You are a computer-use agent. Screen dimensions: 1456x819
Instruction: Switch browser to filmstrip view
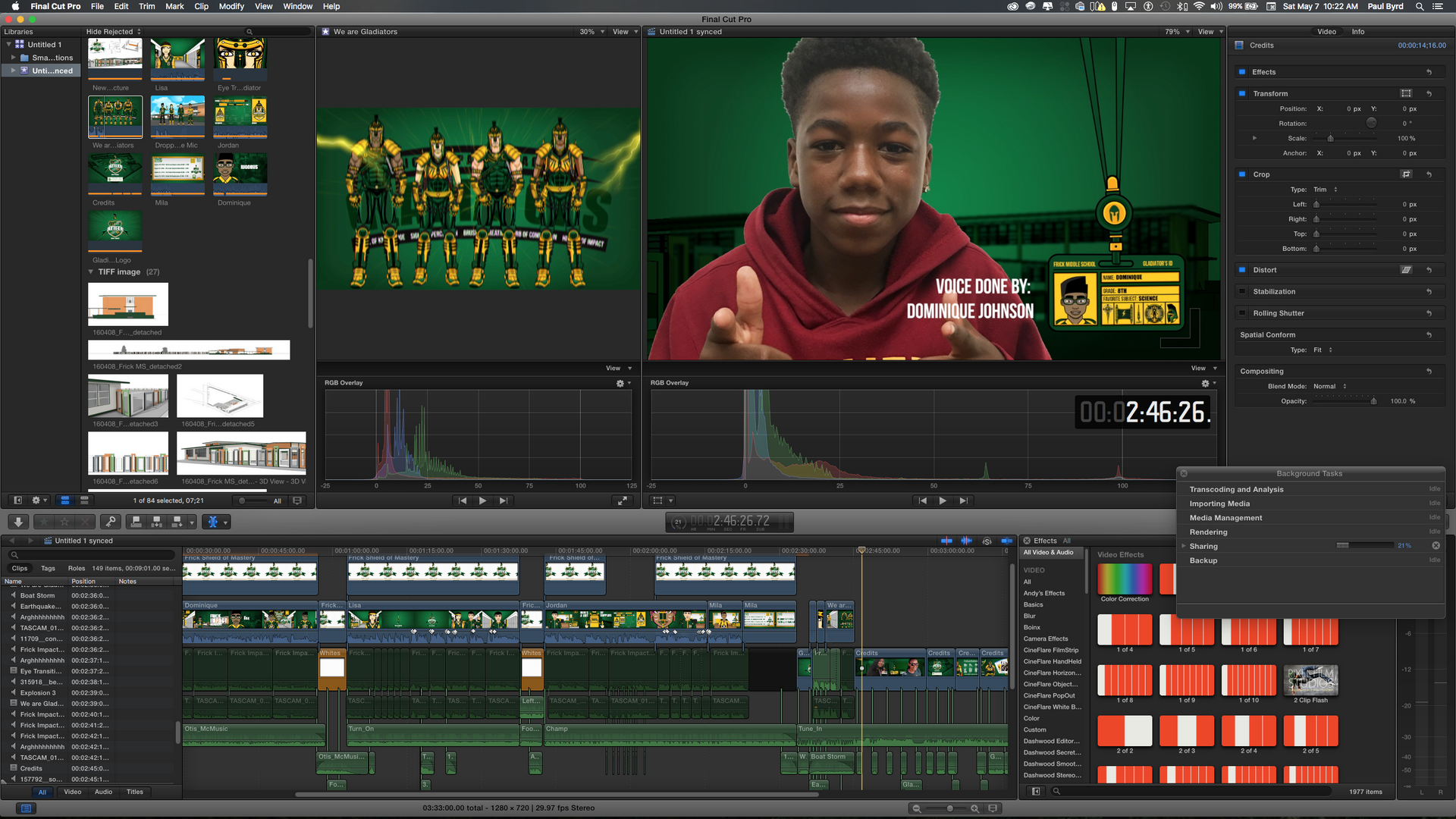[65, 500]
